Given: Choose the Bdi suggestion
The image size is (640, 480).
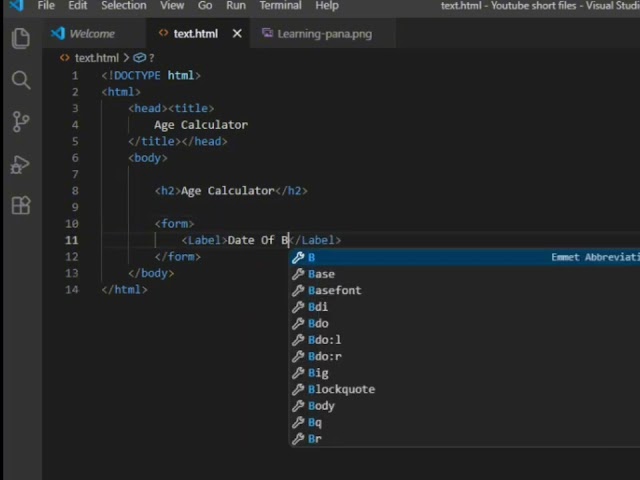Looking at the screenshot, I should point(464,307).
